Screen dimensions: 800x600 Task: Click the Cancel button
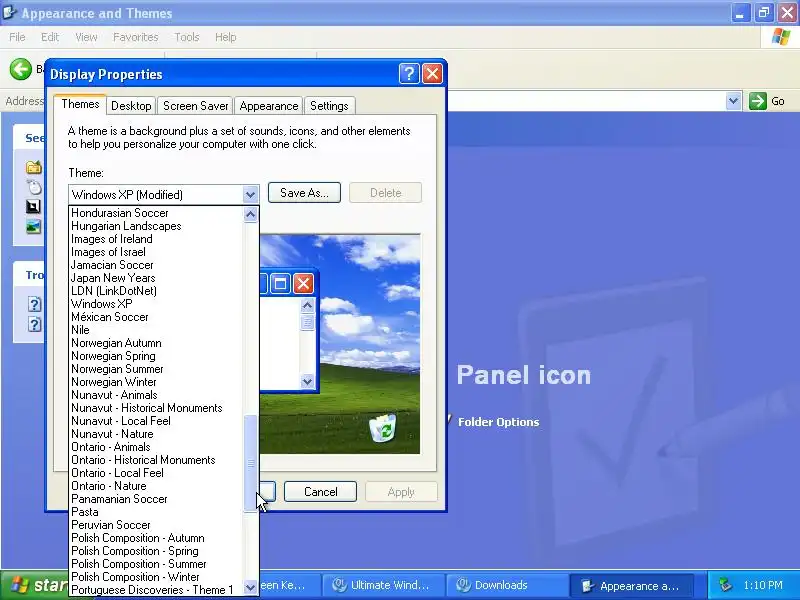click(320, 492)
